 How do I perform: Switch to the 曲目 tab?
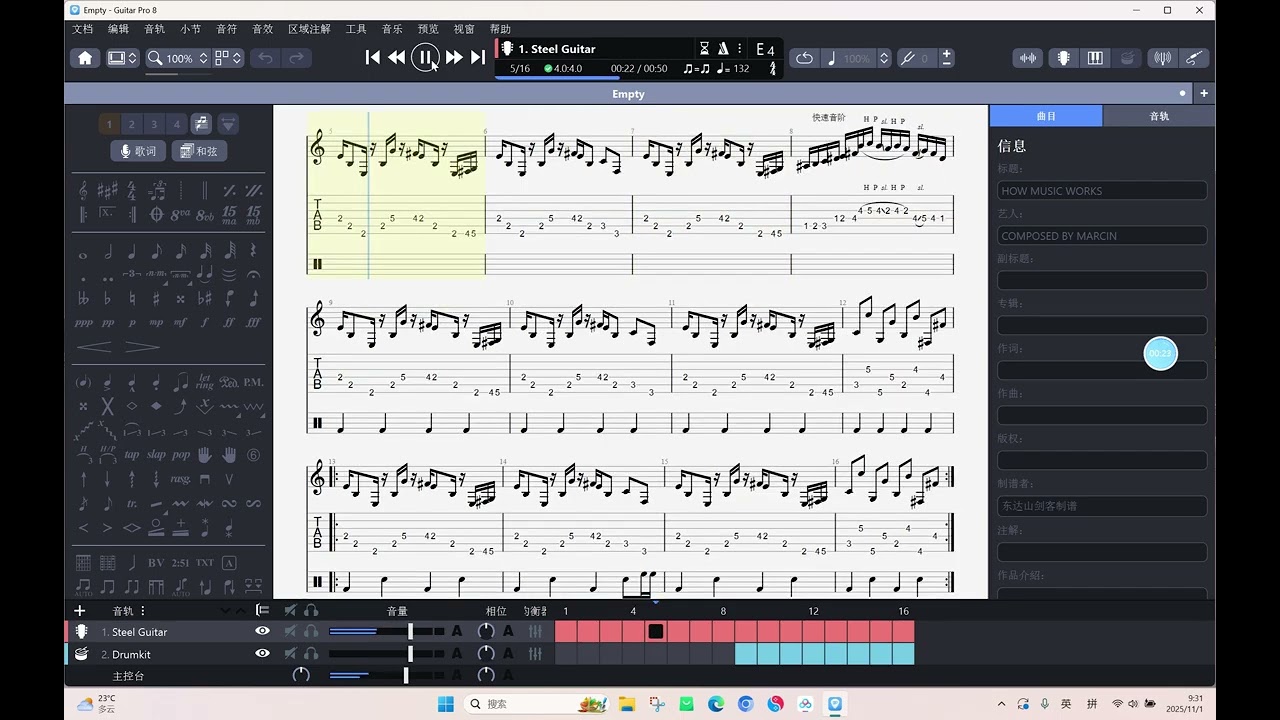(x=1046, y=116)
